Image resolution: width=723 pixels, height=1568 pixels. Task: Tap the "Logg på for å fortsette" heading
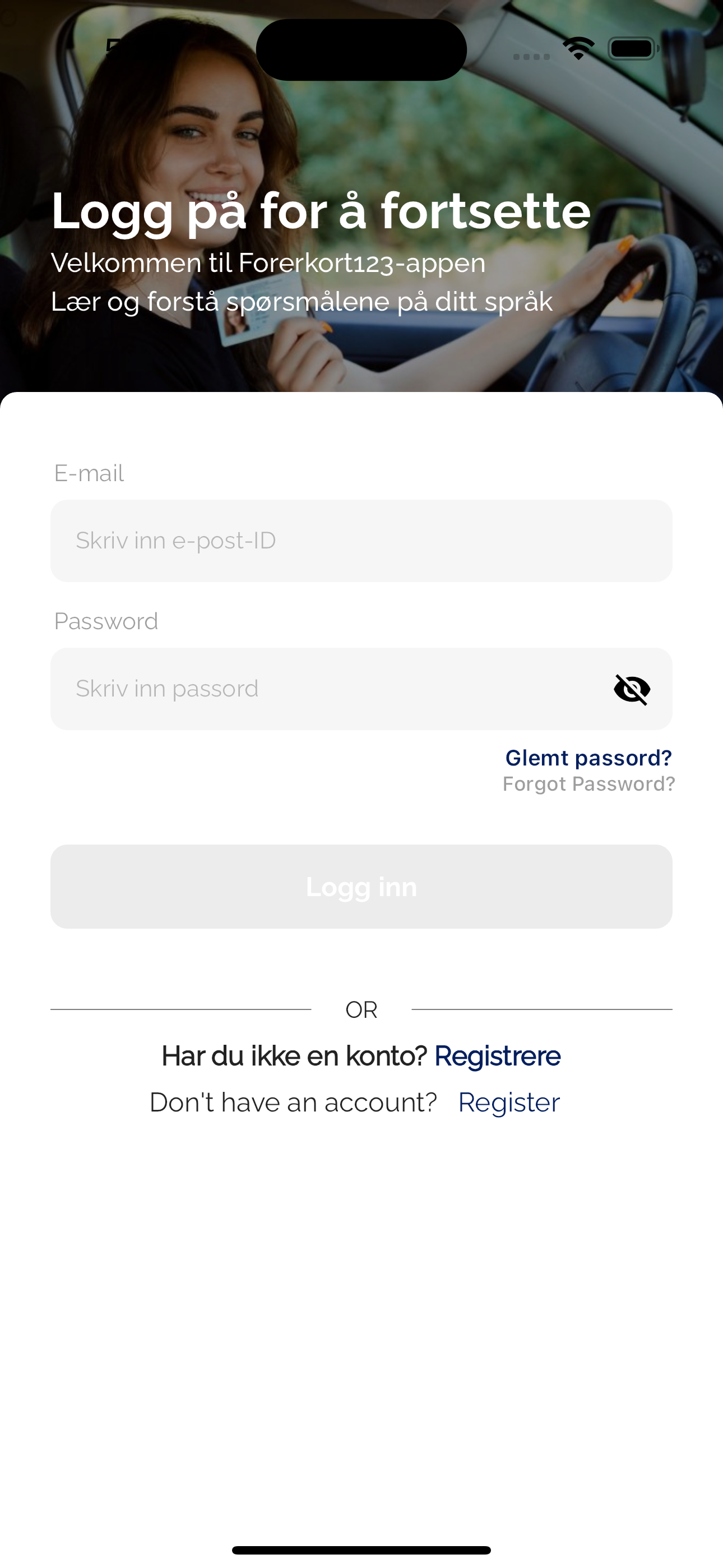(321, 211)
